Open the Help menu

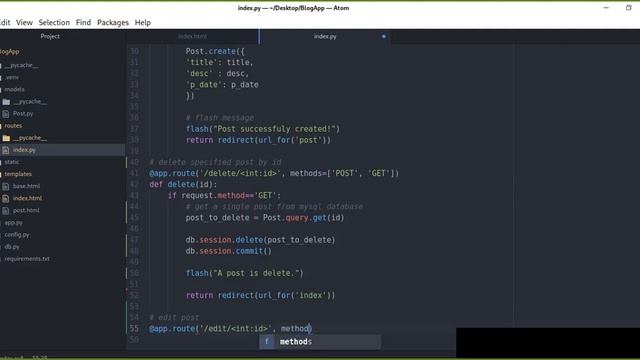tap(143, 22)
